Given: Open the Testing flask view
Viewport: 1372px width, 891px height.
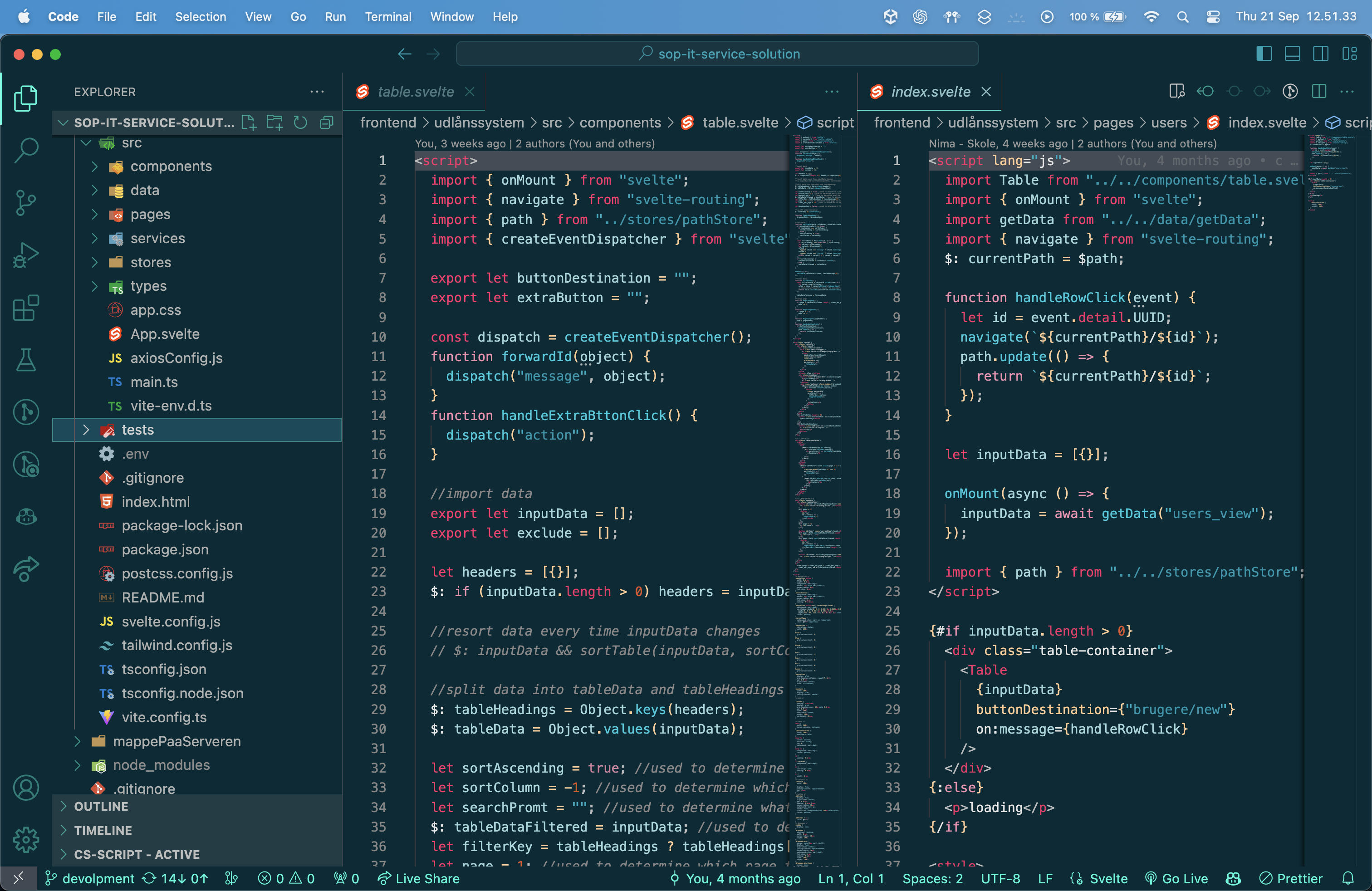Looking at the screenshot, I should pyautogui.click(x=26, y=360).
